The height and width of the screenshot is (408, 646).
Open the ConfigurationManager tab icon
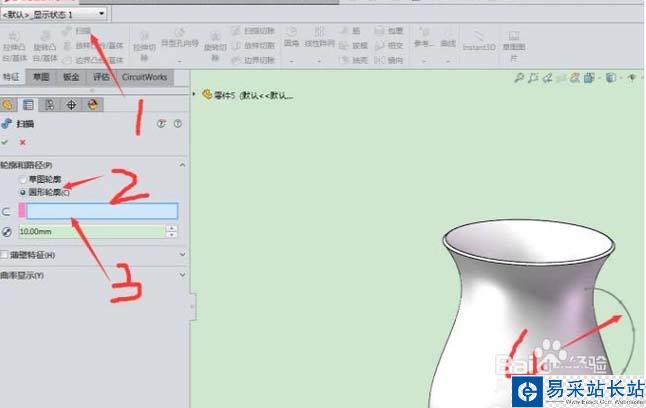click(x=49, y=105)
